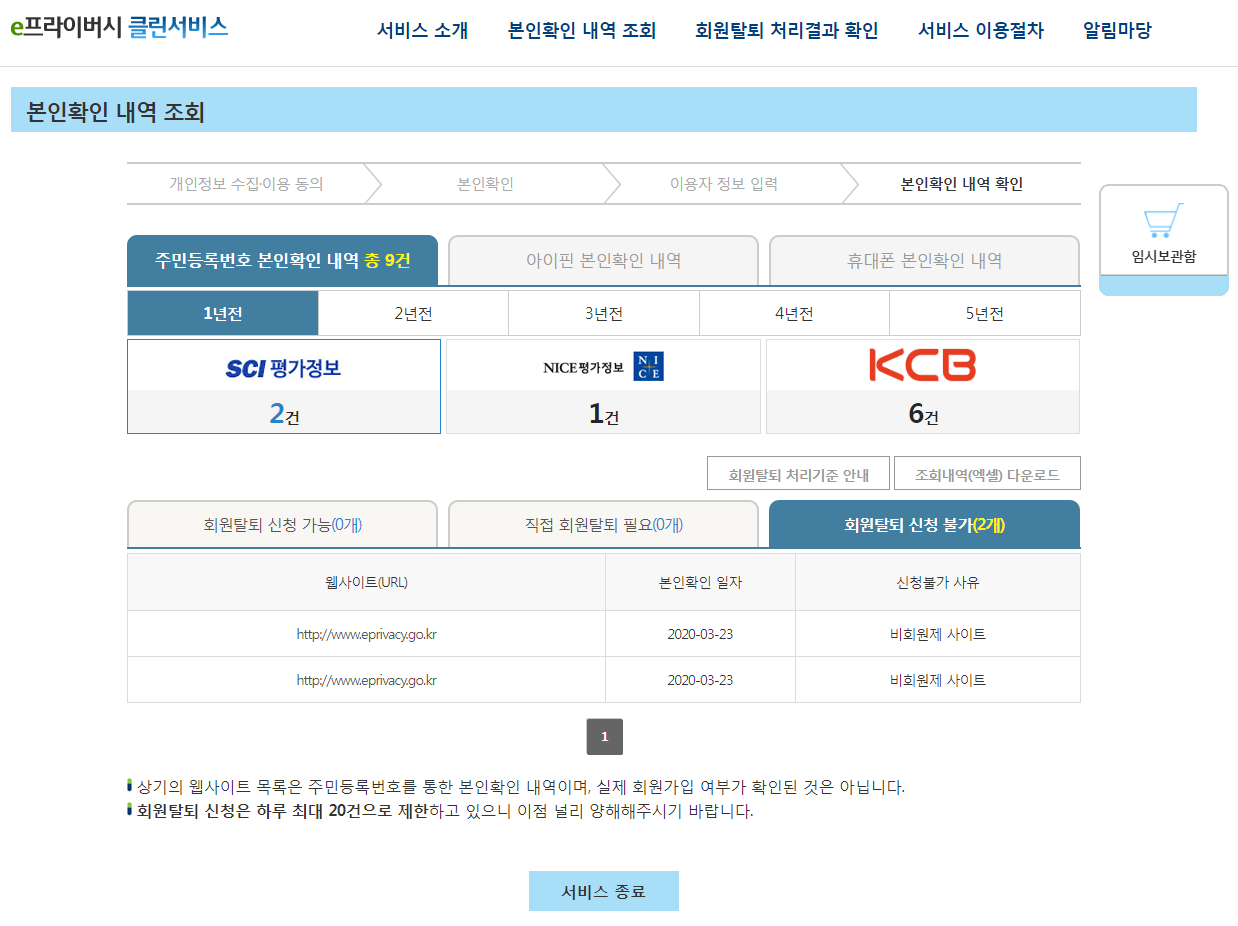
Task: Click the NICE 1건 count
Action: pyautogui.click(x=603, y=413)
